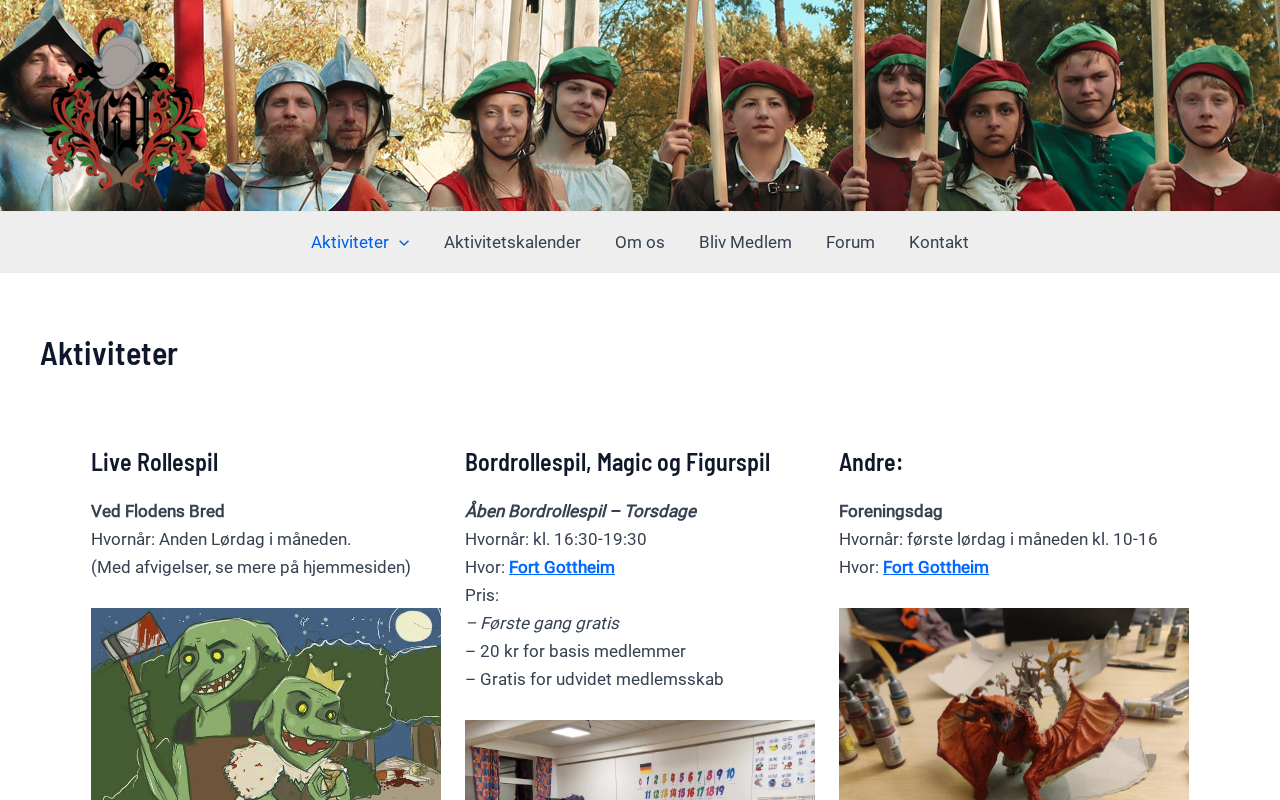Click the Ved Flodens Bred text
This screenshot has width=1280, height=800.
pyautogui.click(x=158, y=511)
